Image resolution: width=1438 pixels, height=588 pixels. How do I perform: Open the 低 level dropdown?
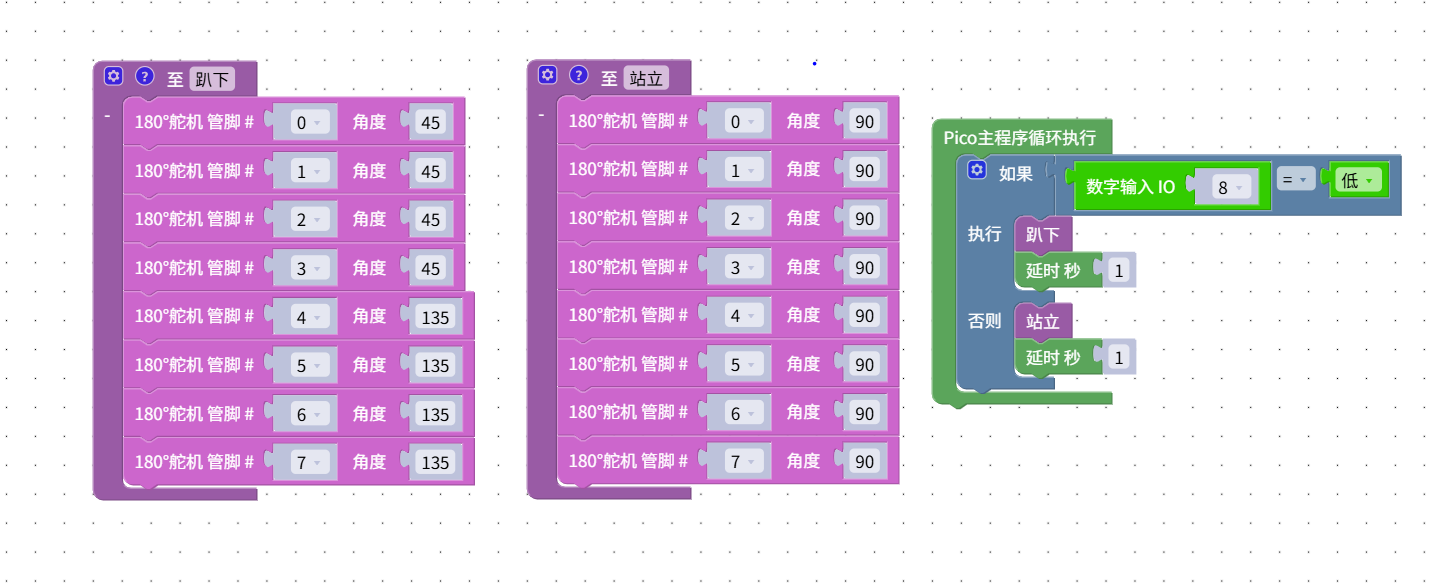(x=1358, y=180)
